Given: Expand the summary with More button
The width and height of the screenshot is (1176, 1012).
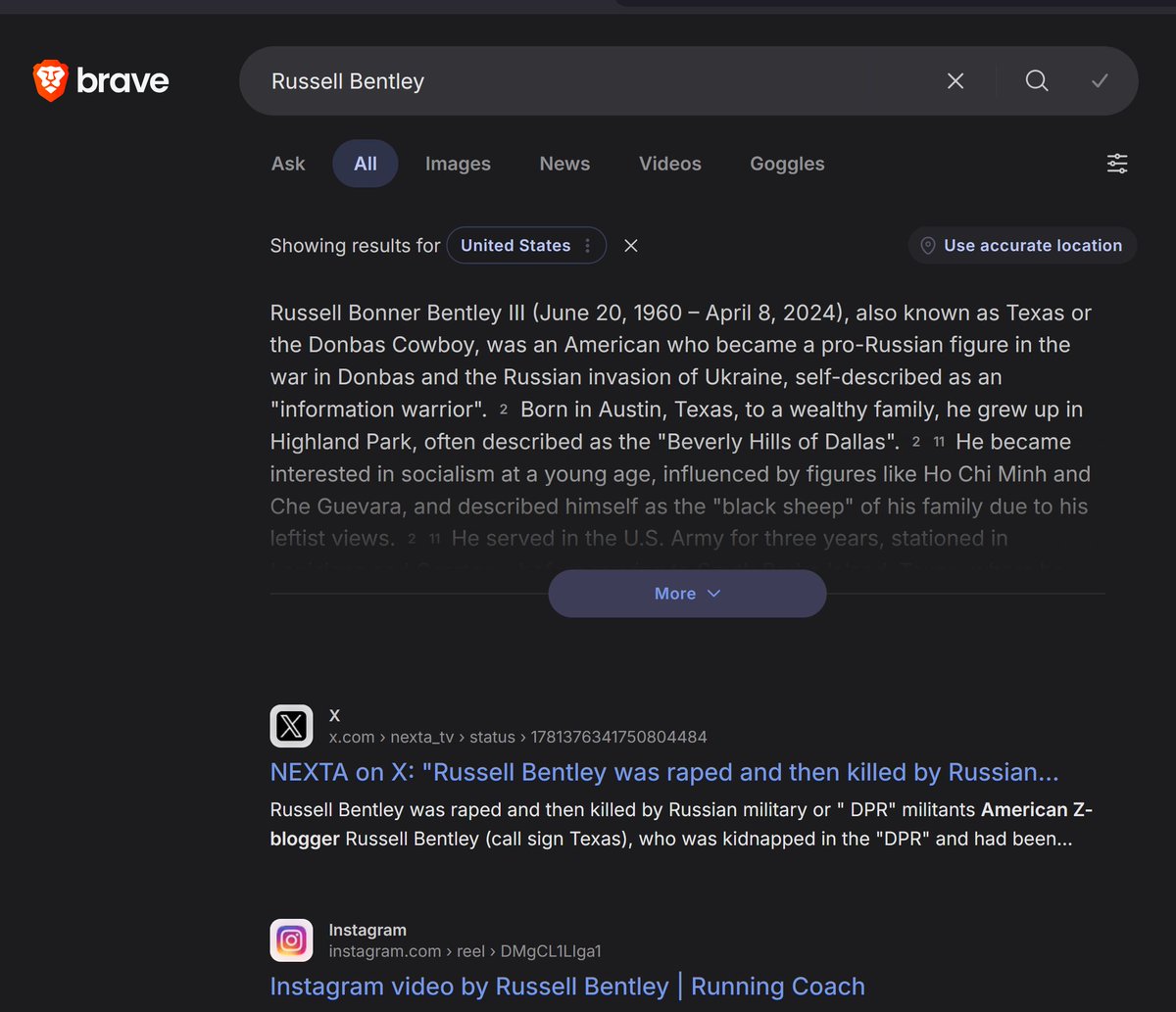Looking at the screenshot, I should coord(687,594).
